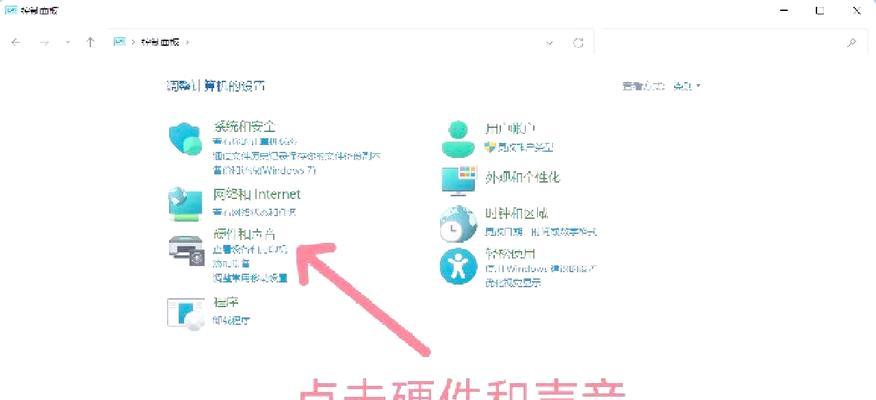The image size is (876, 400).
Task: Open the View by category dropdown
Action: pos(687,86)
